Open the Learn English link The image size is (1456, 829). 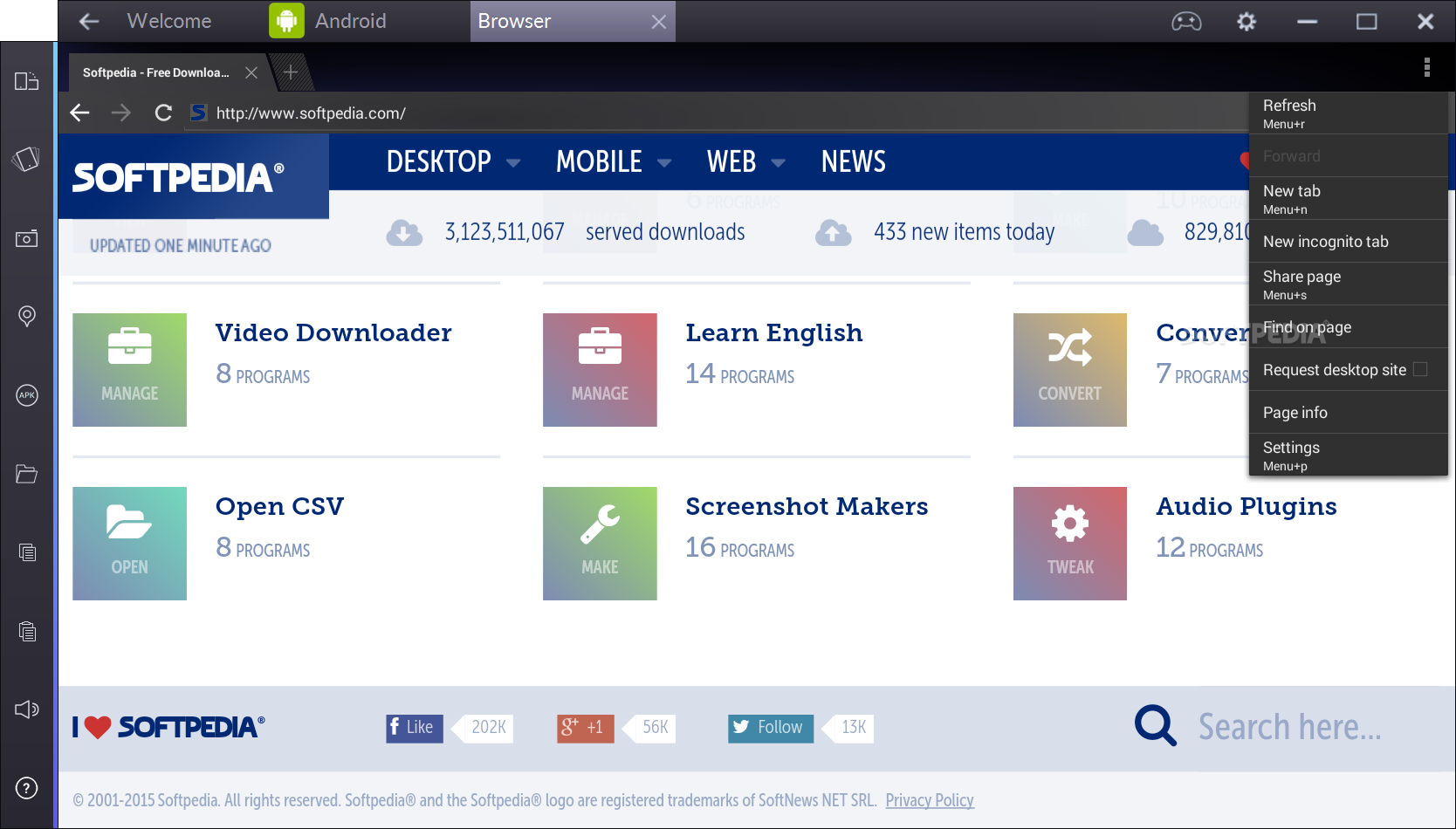tap(774, 332)
